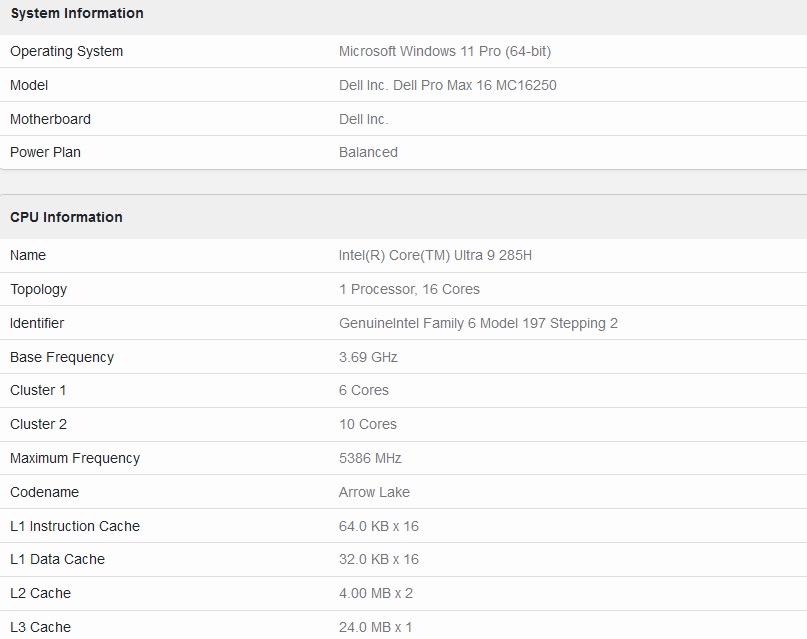Screen dimensions: 807x639
Task: Click the System Information heading
Action: click(x=77, y=13)
